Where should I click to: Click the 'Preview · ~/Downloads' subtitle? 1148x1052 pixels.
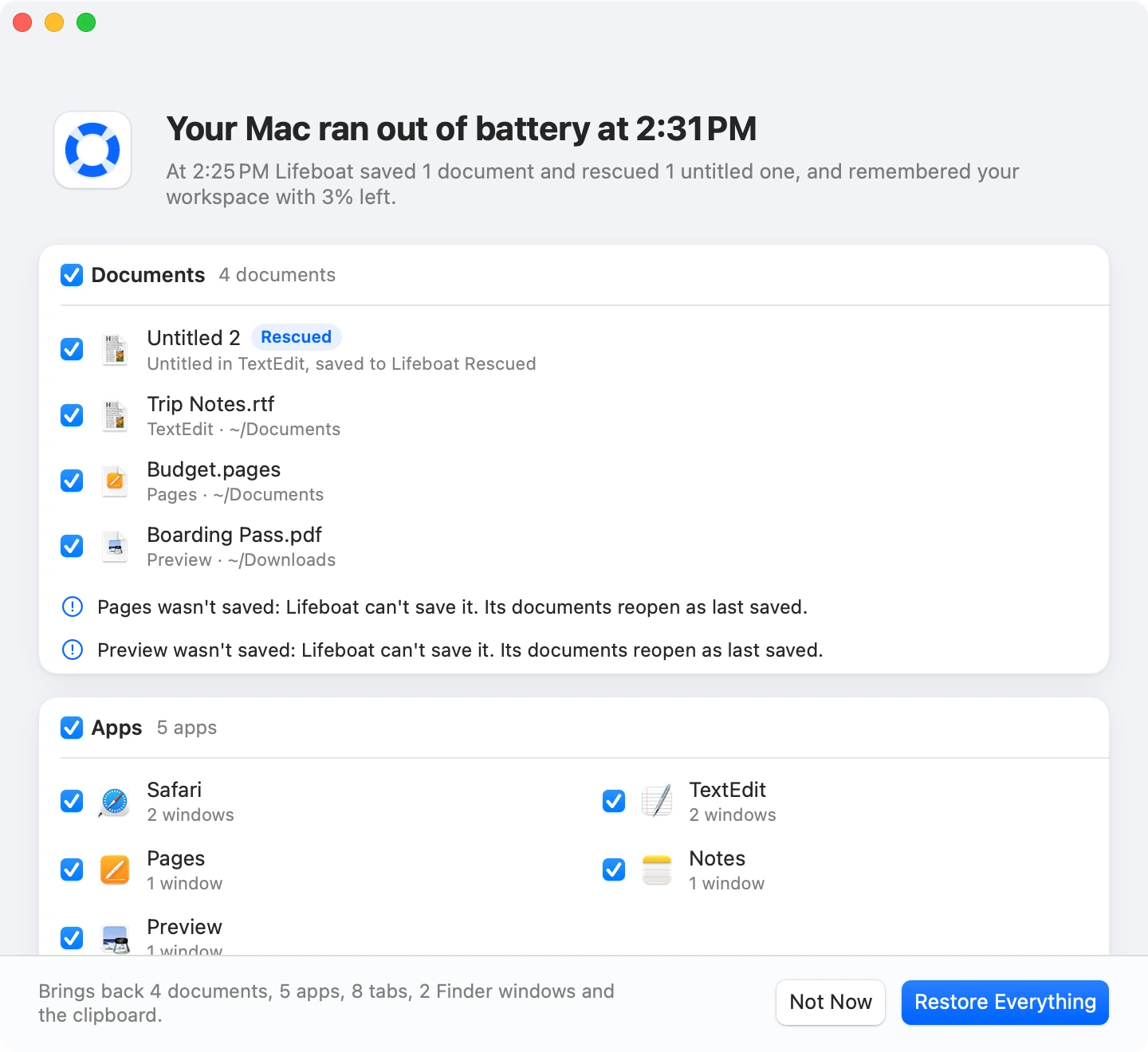[242, 560]
